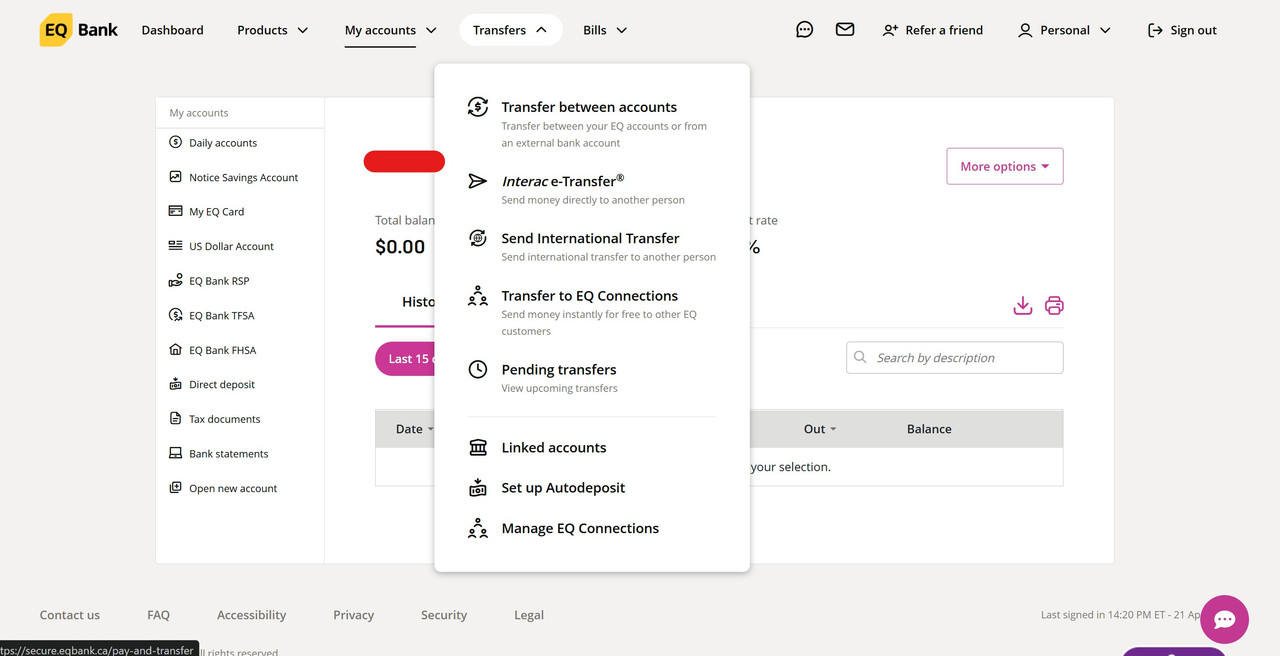Sort by the Out column arrow
Viewport: 1280px width, 656px height.
tap(833, 429)
